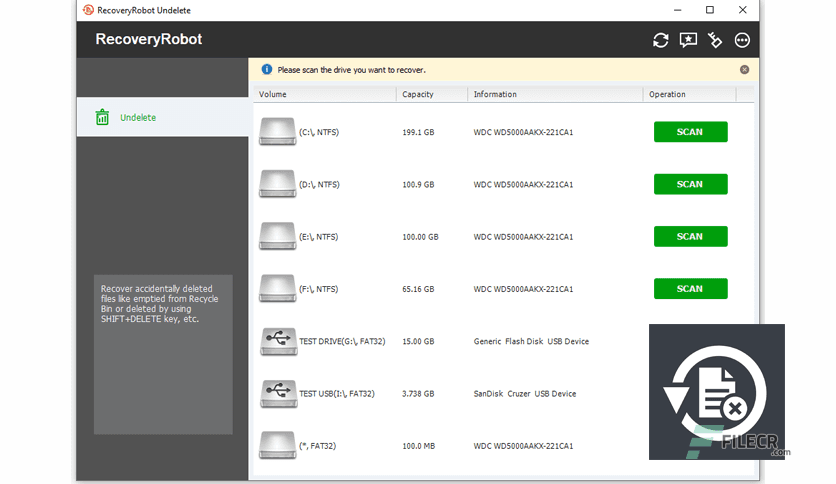Select the "(C:\, NTFS)" volume label

(319, 132)
